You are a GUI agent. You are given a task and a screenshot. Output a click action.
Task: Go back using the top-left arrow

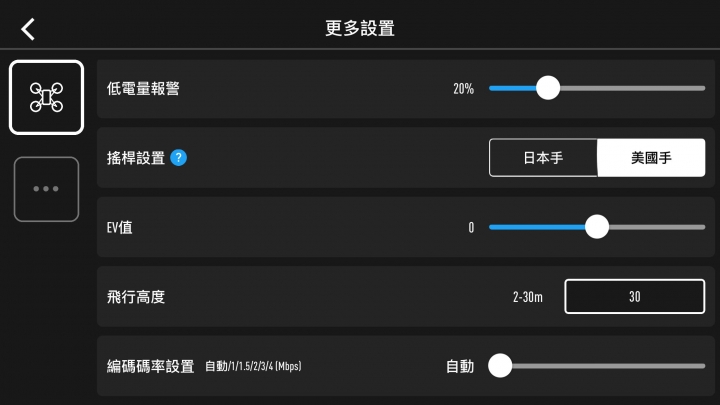28,29
